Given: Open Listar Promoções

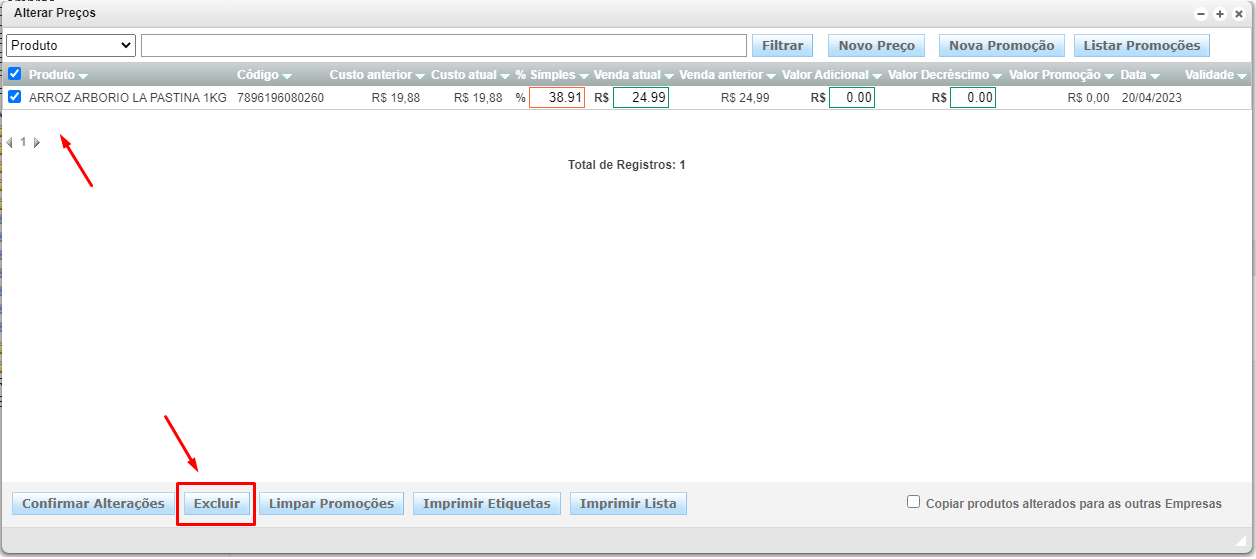Looking at the screenshot, I should click(1141, 45).
